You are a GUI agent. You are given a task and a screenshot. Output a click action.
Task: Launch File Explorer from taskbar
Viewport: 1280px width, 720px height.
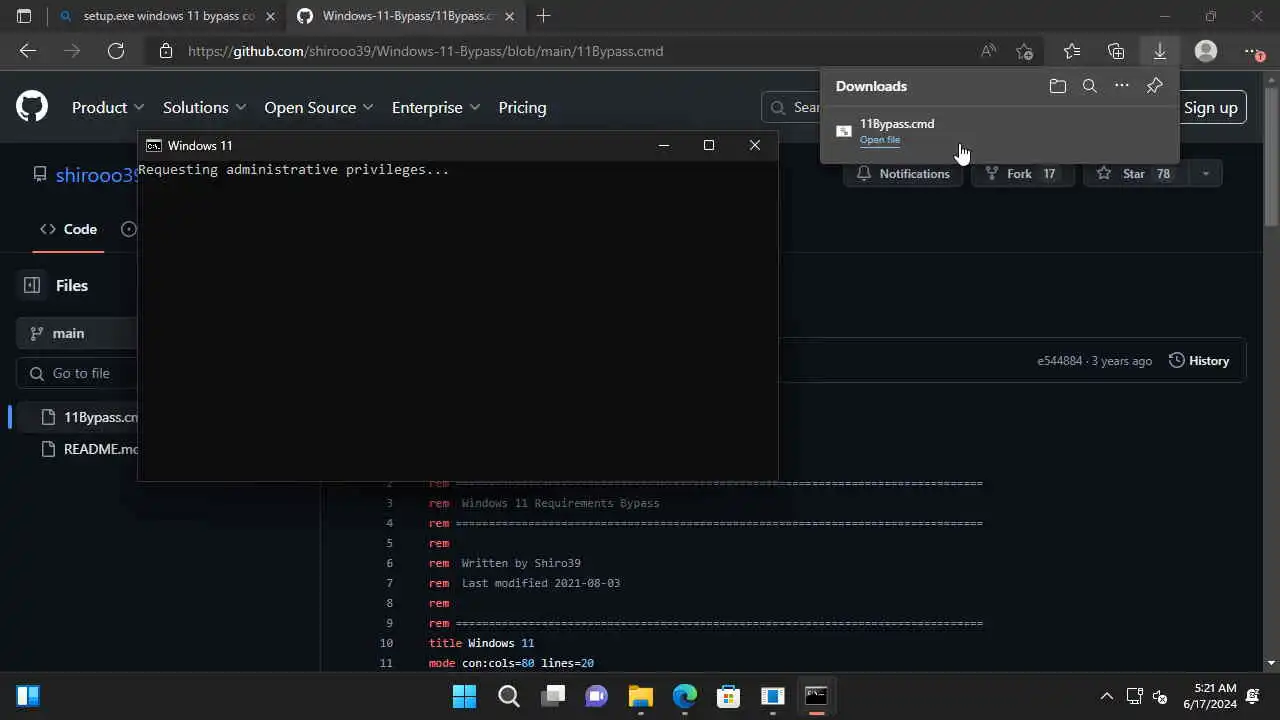pos(640,696)
